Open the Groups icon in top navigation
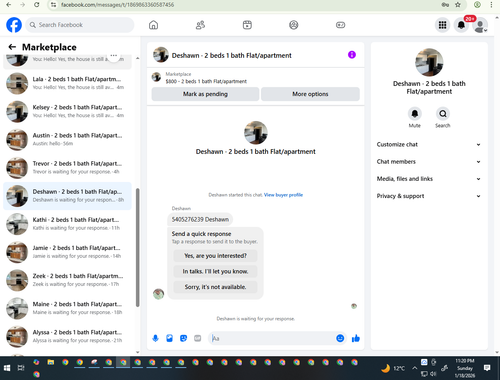Image resolution: width=500 pixels, height=380 pixels. coord(294,25)
